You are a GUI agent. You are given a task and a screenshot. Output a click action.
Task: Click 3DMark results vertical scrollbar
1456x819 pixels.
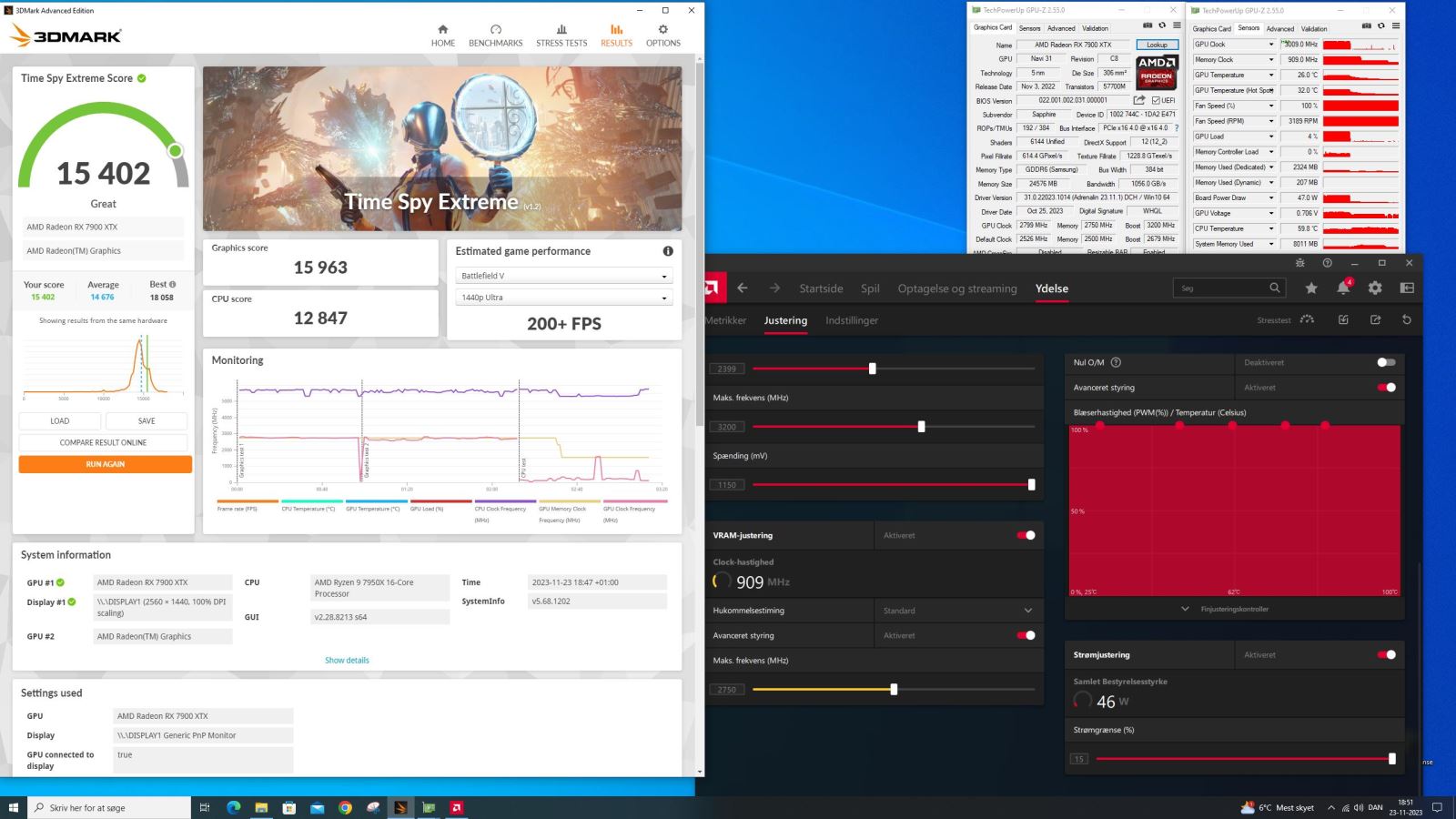click(699, 244)
